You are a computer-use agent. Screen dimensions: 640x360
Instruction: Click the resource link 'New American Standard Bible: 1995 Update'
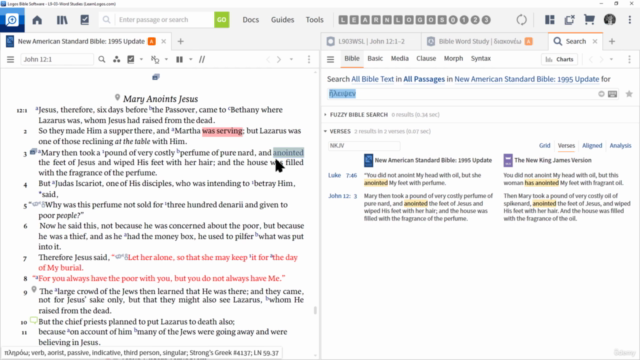527,79
